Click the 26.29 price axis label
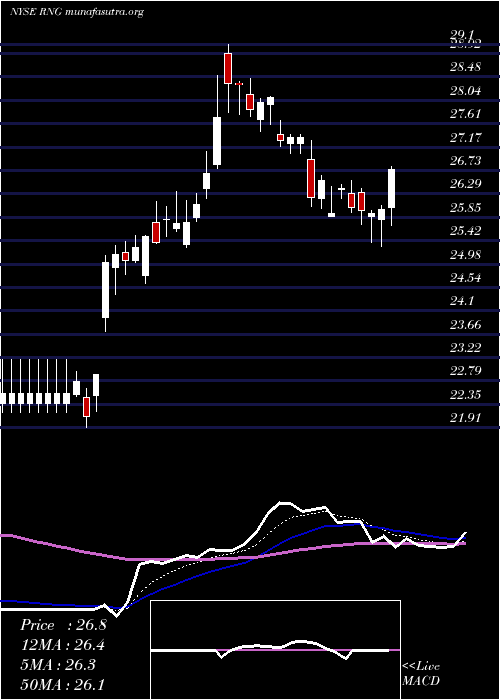Image resolution: width=500 pixels, height=700 pixels. 465,184
